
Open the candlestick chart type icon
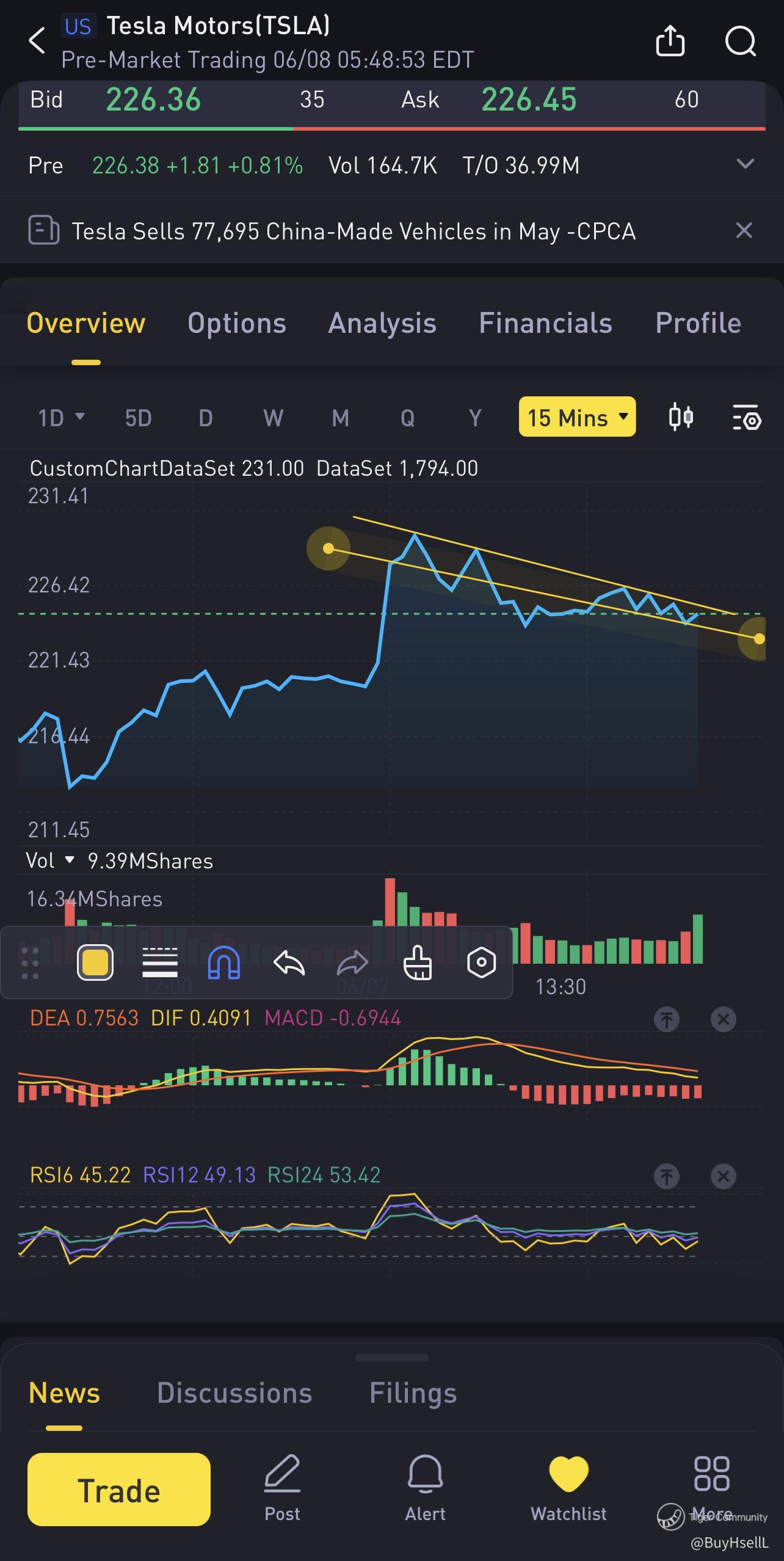(680, 417)
